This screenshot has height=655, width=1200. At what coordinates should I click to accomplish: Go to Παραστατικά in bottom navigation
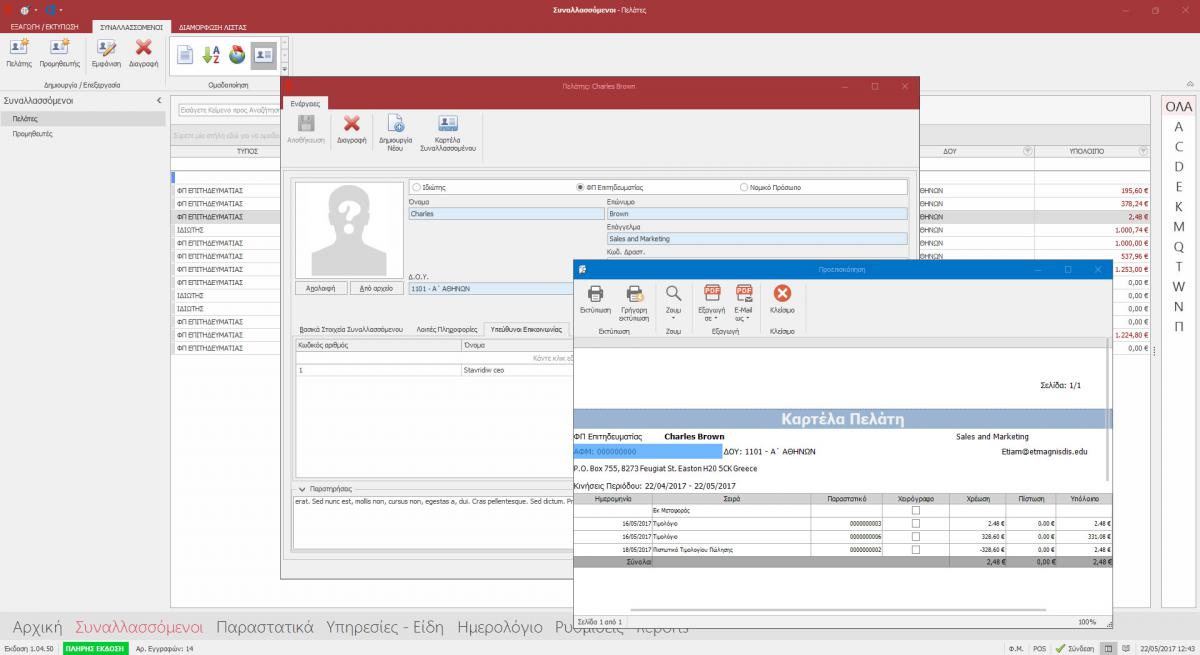[x=265, y=628]
